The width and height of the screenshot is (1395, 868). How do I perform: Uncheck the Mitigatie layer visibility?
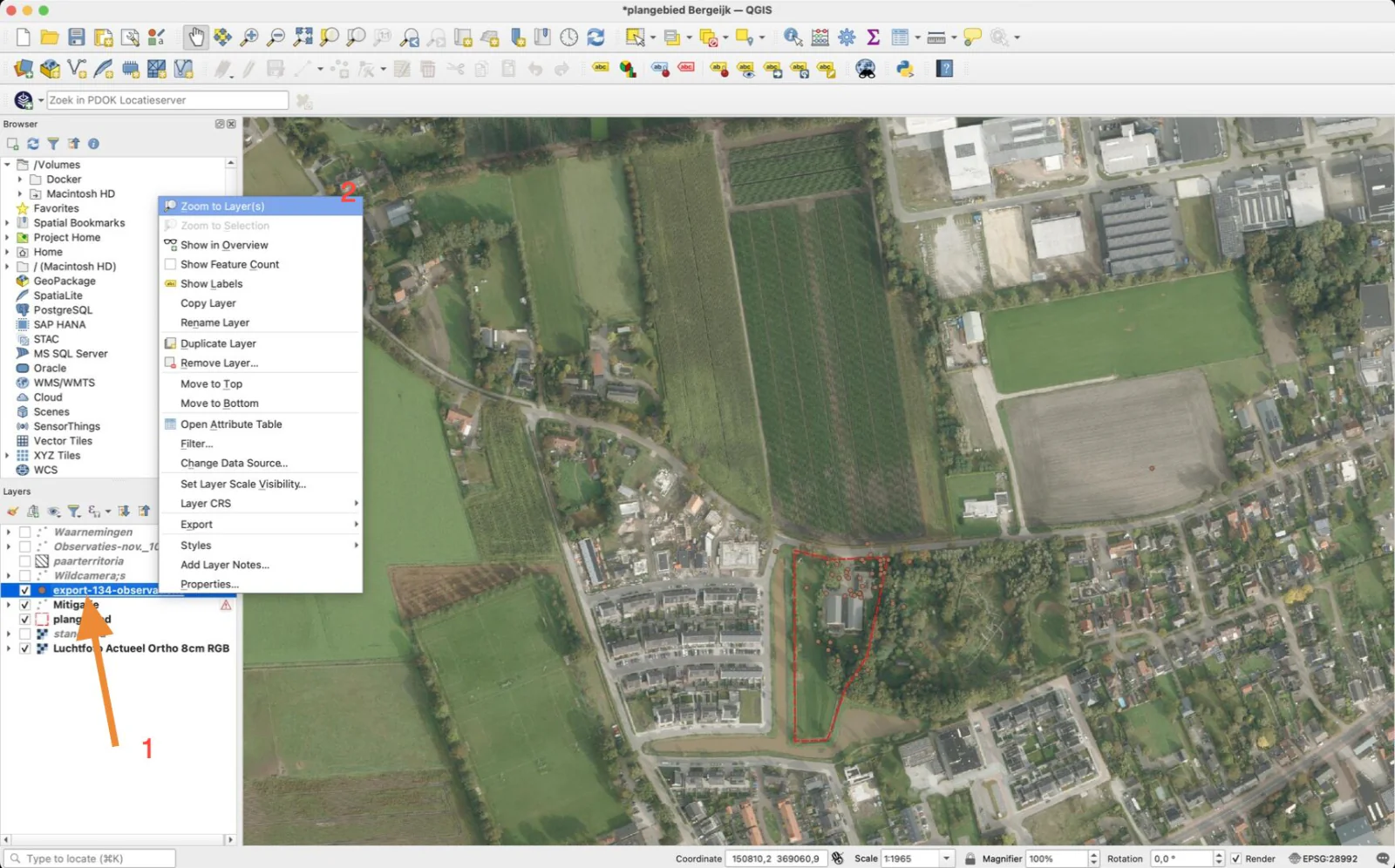pyautogui.click(x=25, y=605)
